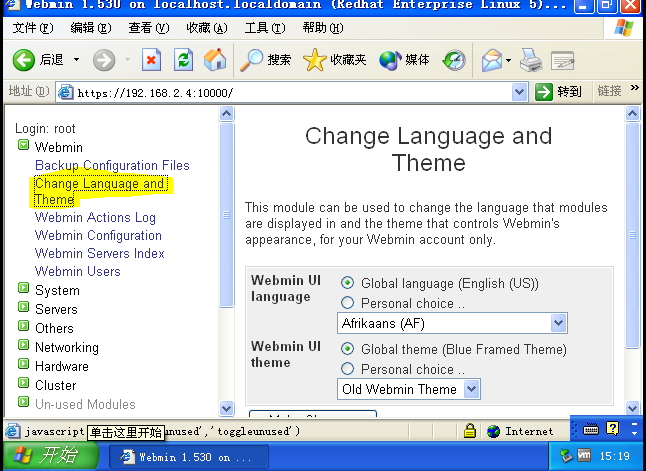Open the 查看(V) menu
Viewport: 646px width, 471px height.
pos(149,28)
